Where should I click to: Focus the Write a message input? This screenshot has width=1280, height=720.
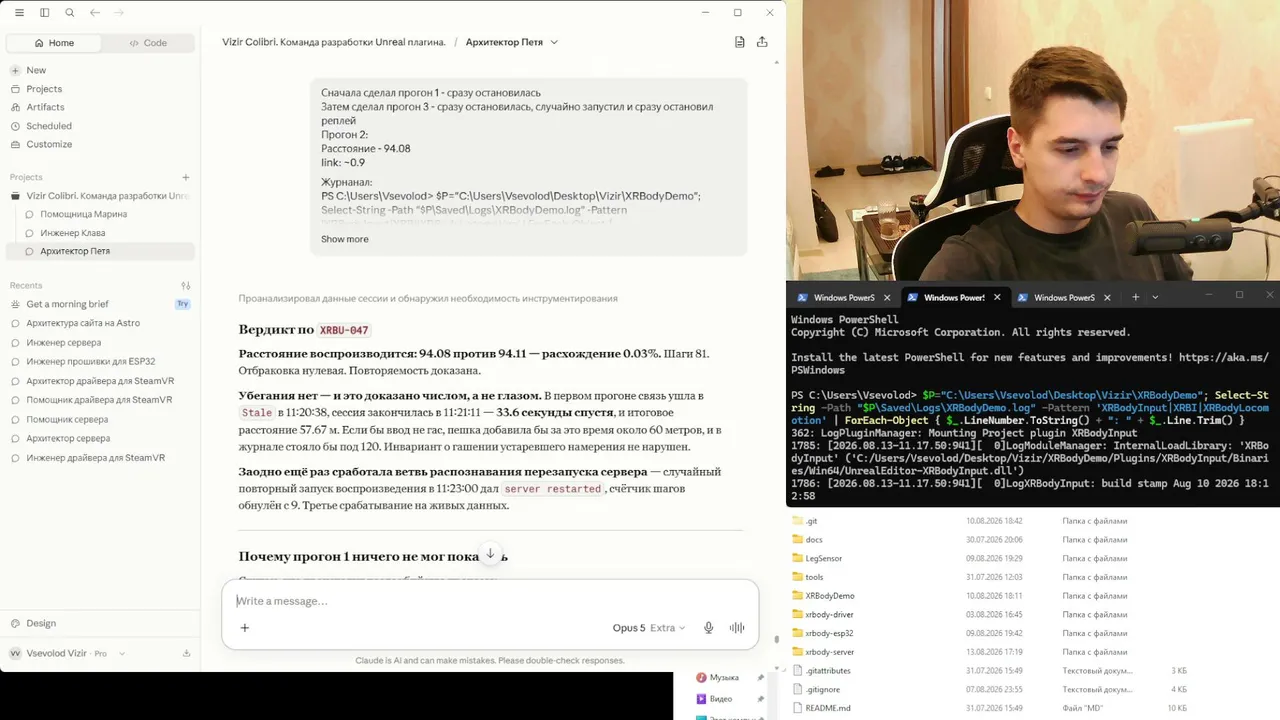[x=490, y=601]
